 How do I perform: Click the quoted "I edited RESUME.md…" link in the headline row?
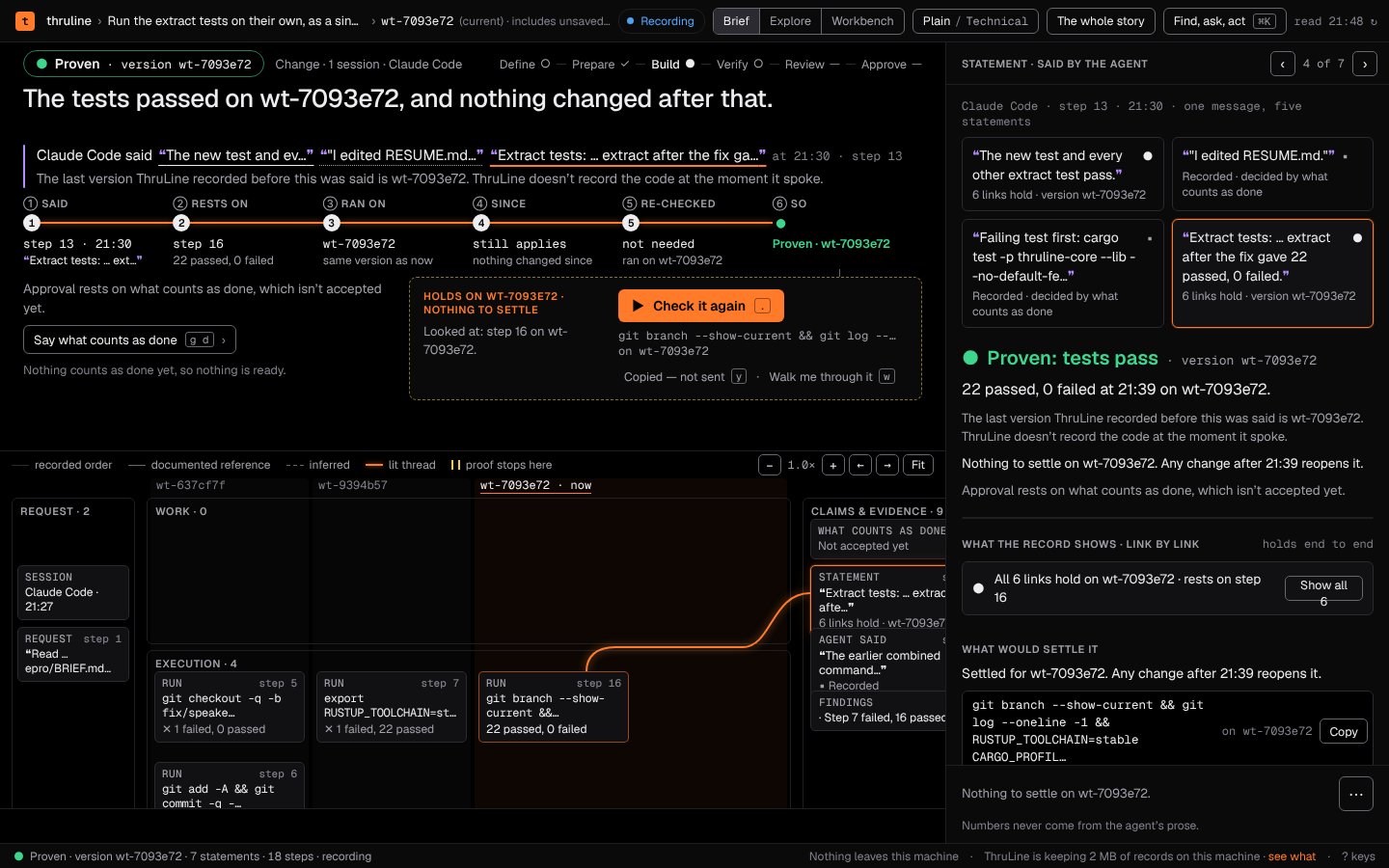(401, 155)
